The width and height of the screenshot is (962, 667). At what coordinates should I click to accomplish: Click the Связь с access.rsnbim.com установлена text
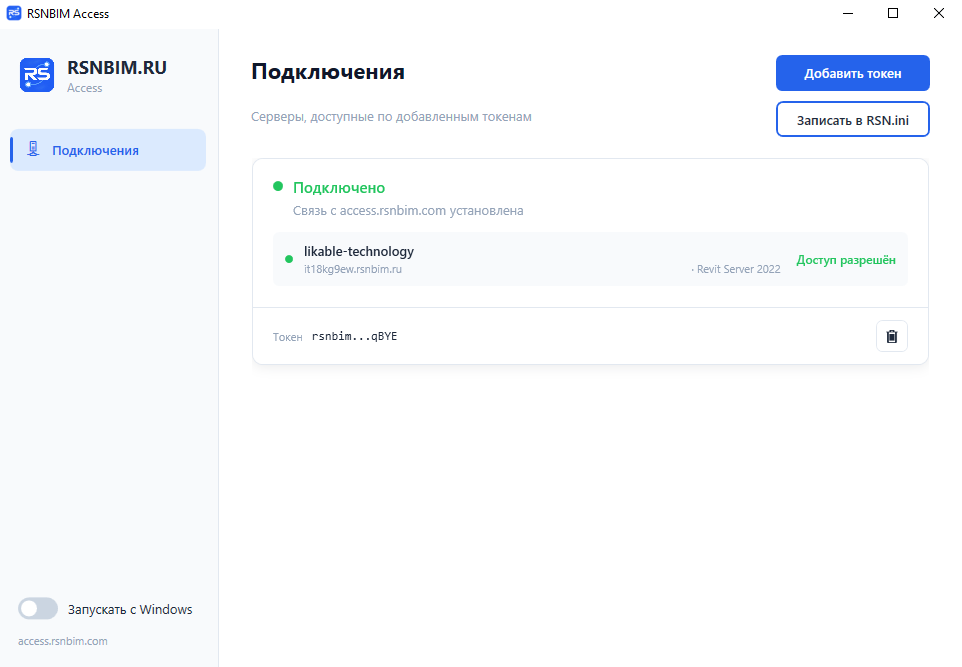coord(408,210)
